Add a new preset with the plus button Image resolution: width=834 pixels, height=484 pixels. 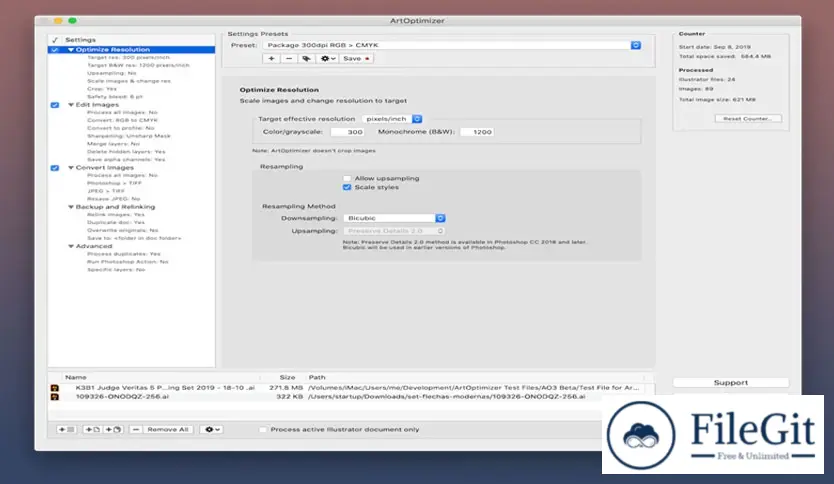[x=271, y=59]
